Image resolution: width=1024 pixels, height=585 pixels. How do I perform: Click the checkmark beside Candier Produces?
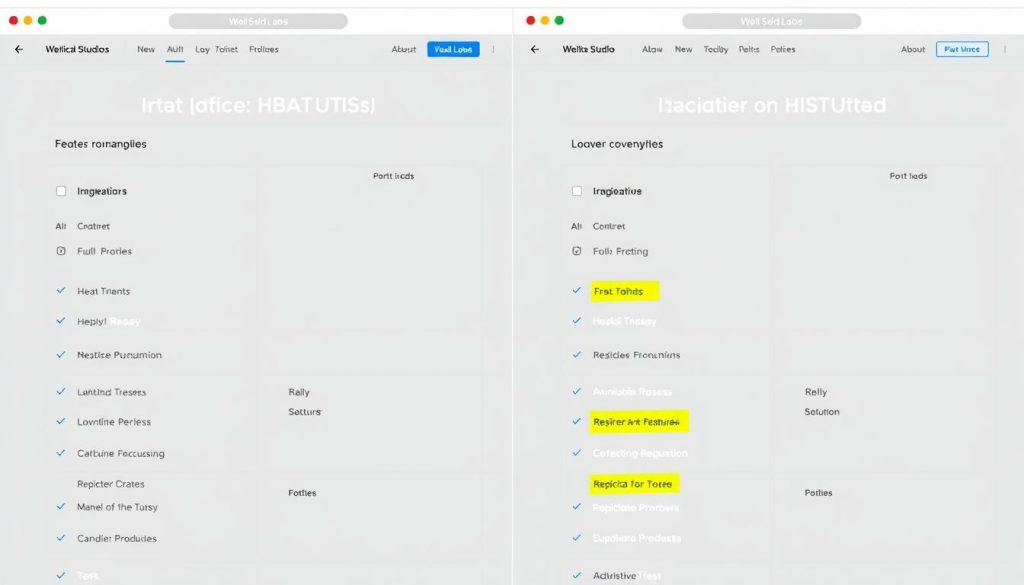pos(60,538)
